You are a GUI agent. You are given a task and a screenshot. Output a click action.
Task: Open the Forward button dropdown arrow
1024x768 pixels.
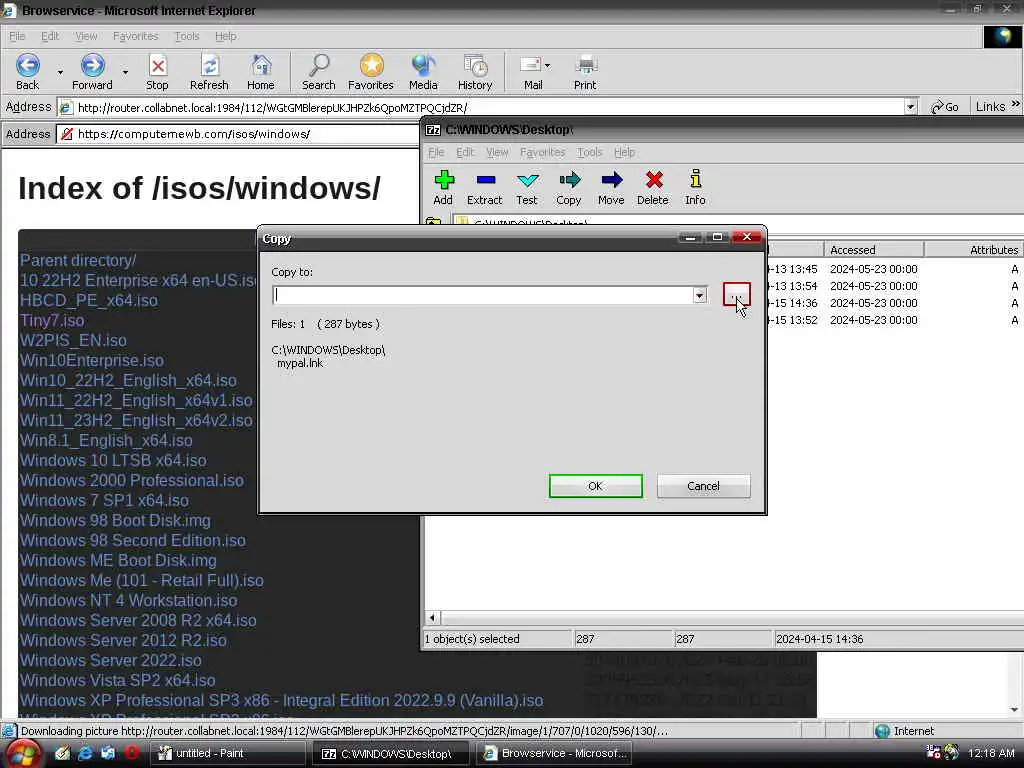point(125,72)
